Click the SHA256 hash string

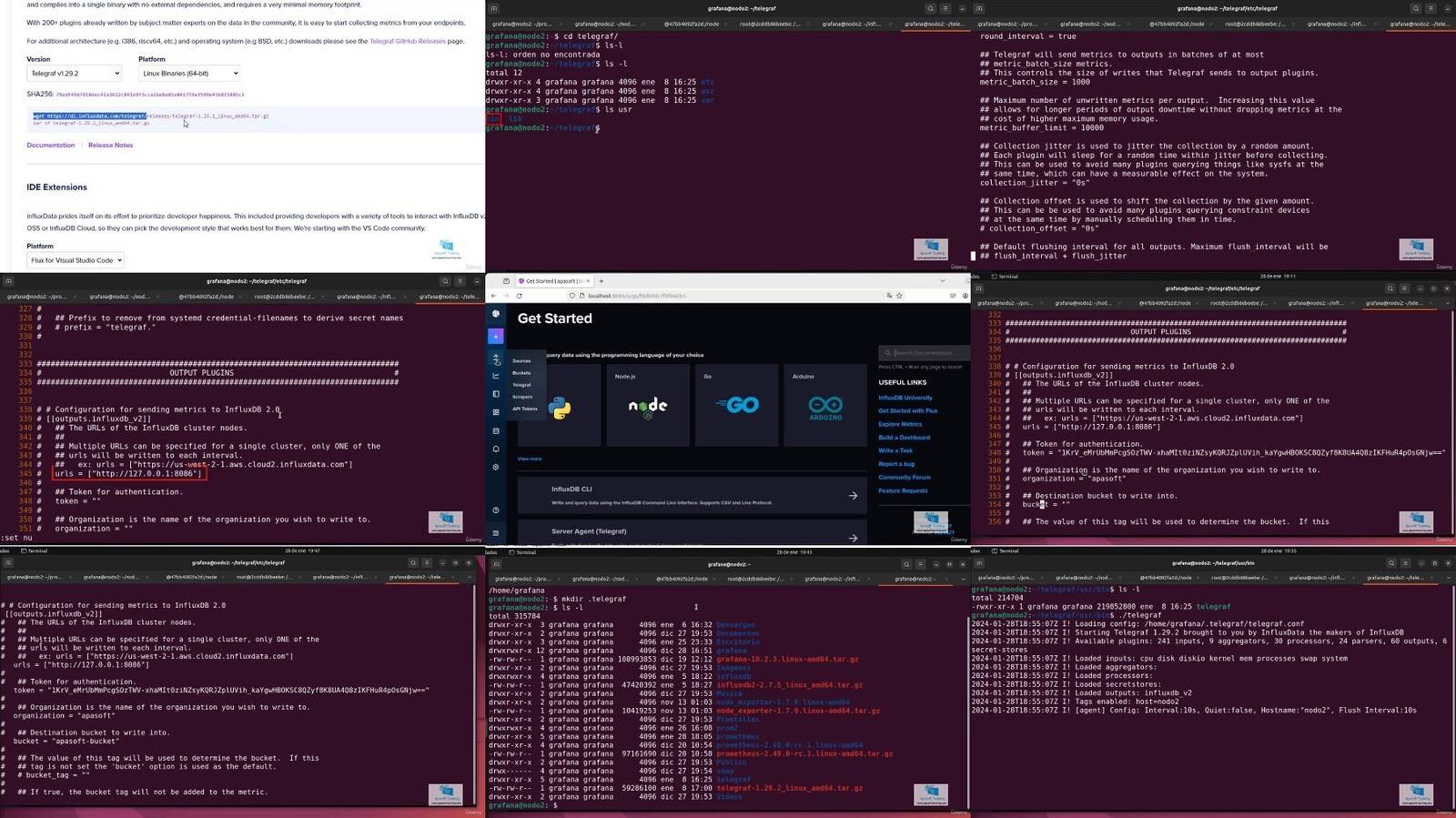(150, 95)
